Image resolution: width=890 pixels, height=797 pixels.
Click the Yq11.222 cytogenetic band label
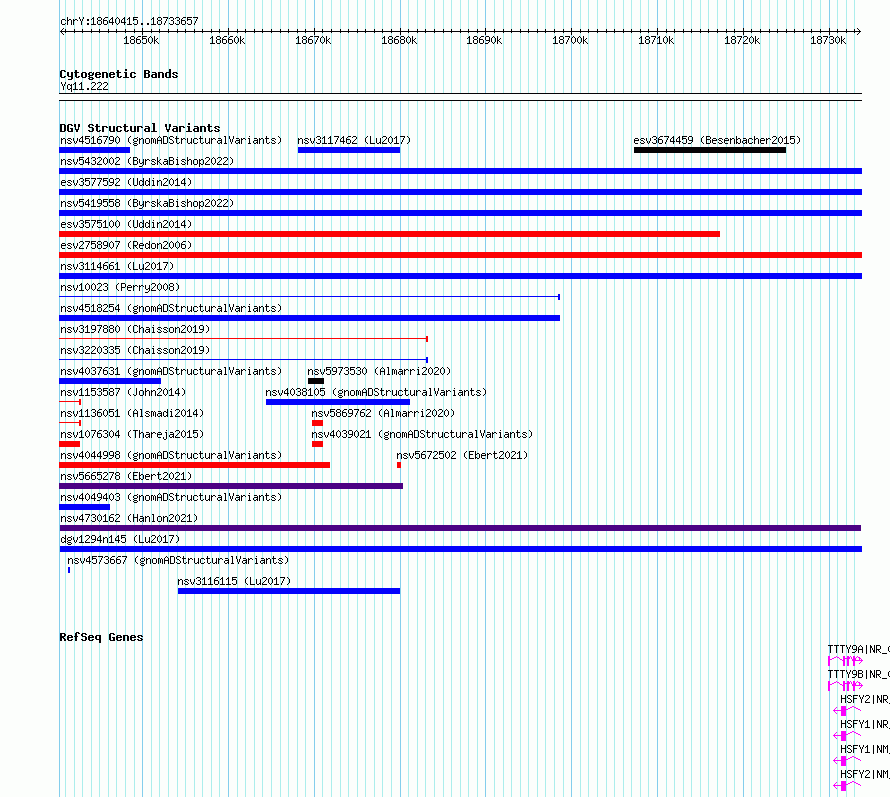[84, 86]
